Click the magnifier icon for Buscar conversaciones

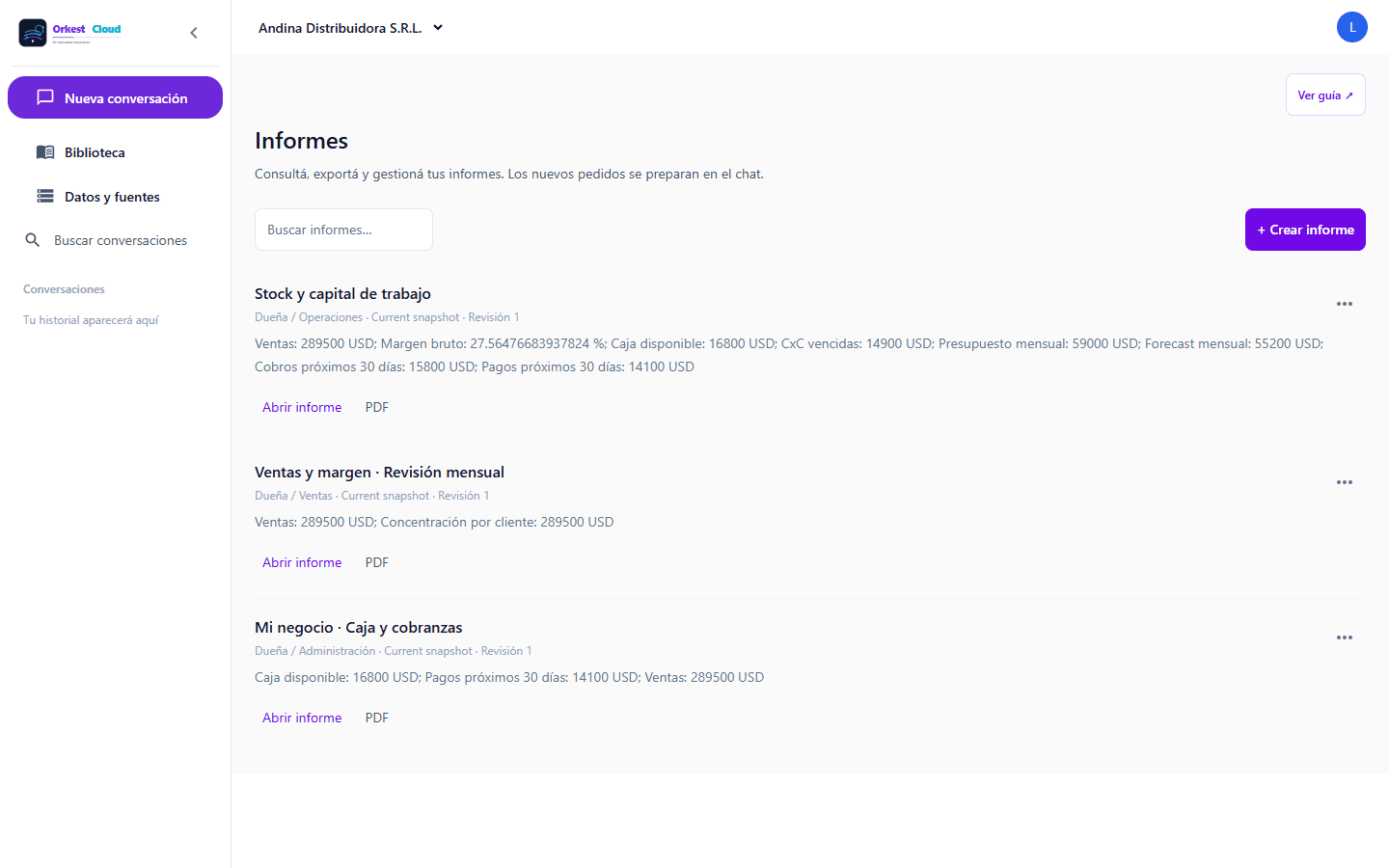pyautogui.click(x=33, y=240)
